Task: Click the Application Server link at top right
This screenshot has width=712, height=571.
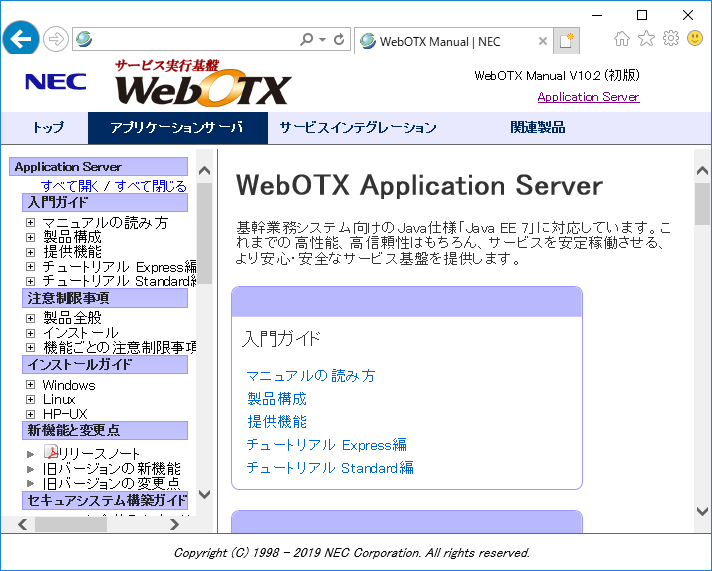Action: point(588,97)
